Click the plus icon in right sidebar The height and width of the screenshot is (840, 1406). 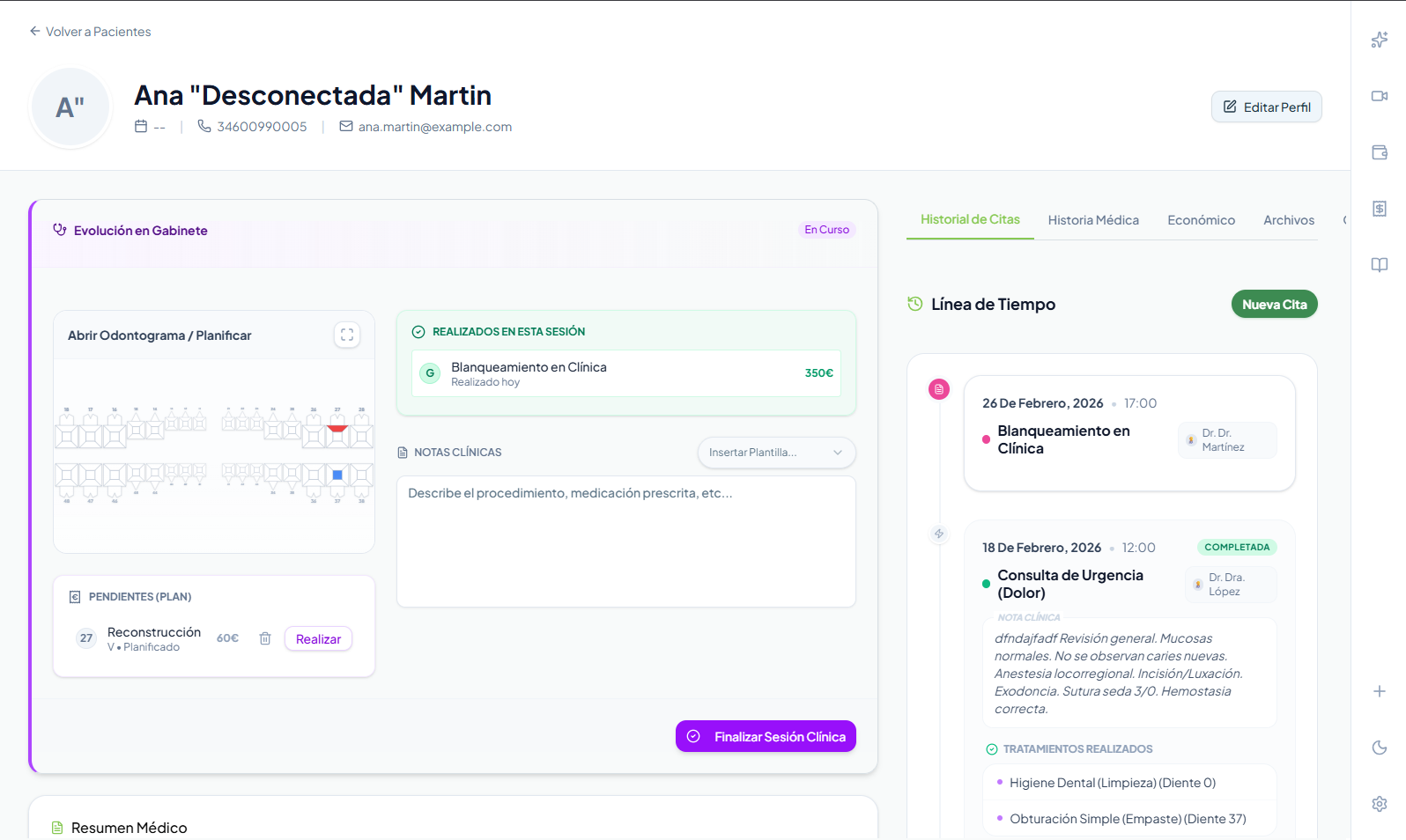pyautogui.click(x=1380, y=691)
